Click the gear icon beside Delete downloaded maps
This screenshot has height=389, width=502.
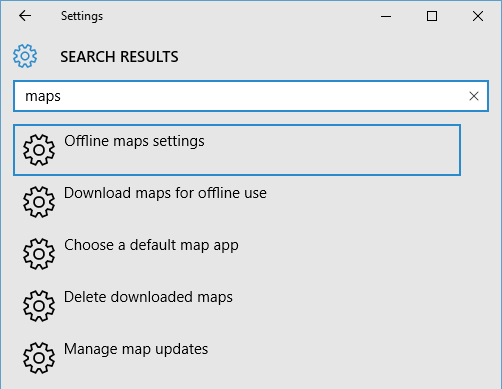click(x=39, y=306)
